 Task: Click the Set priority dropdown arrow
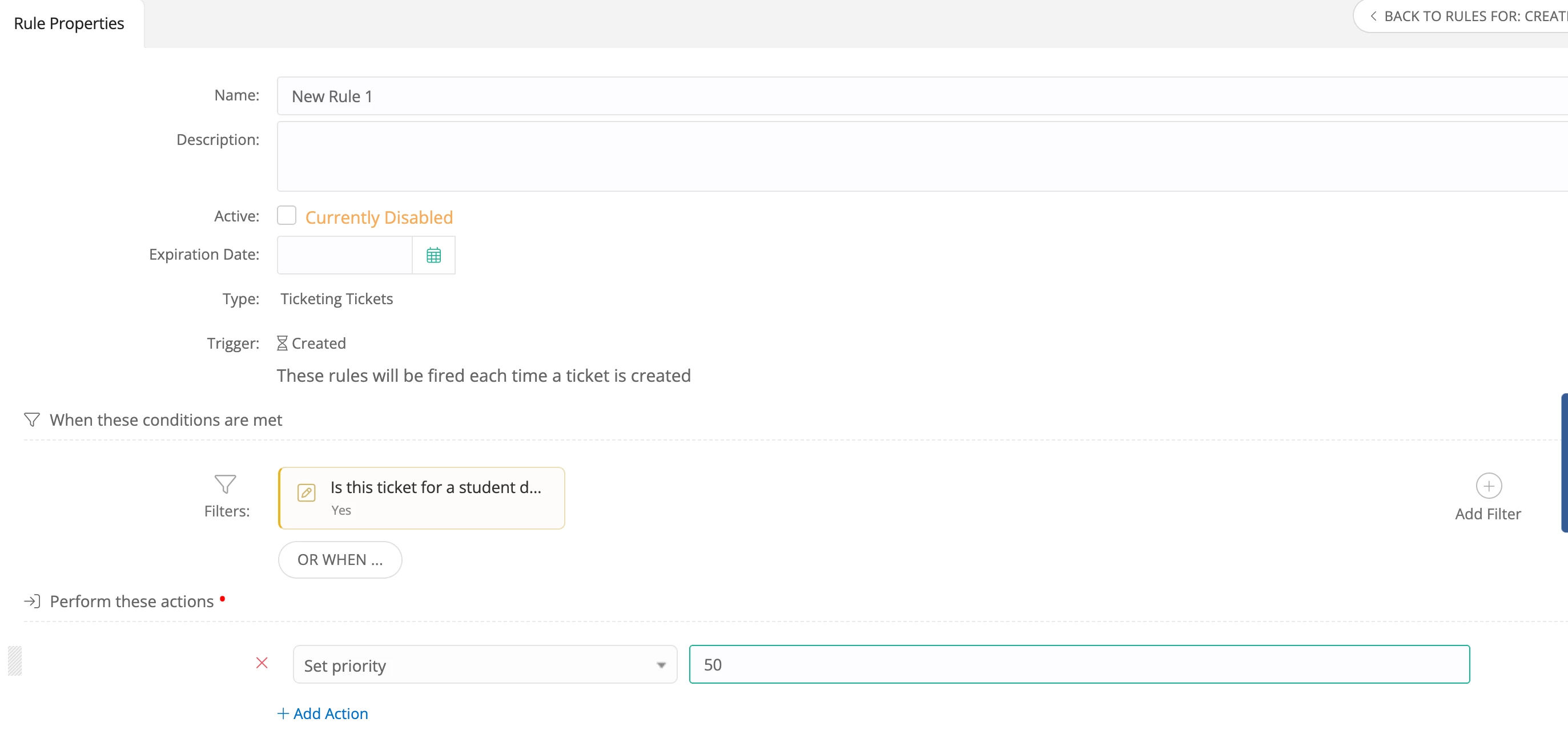point(661,665)
